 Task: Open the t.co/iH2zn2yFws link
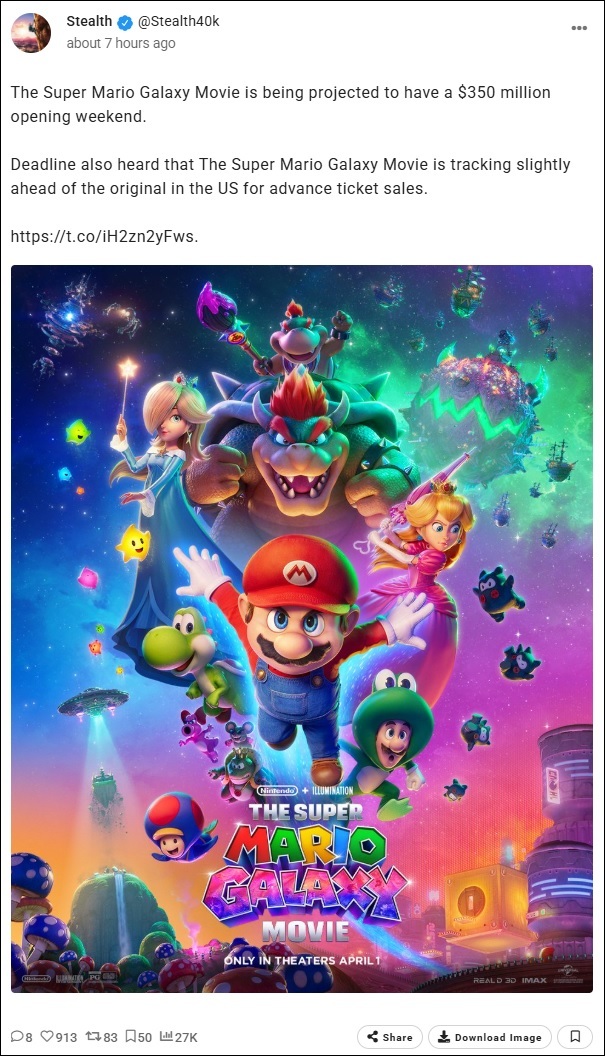(105, 237)
